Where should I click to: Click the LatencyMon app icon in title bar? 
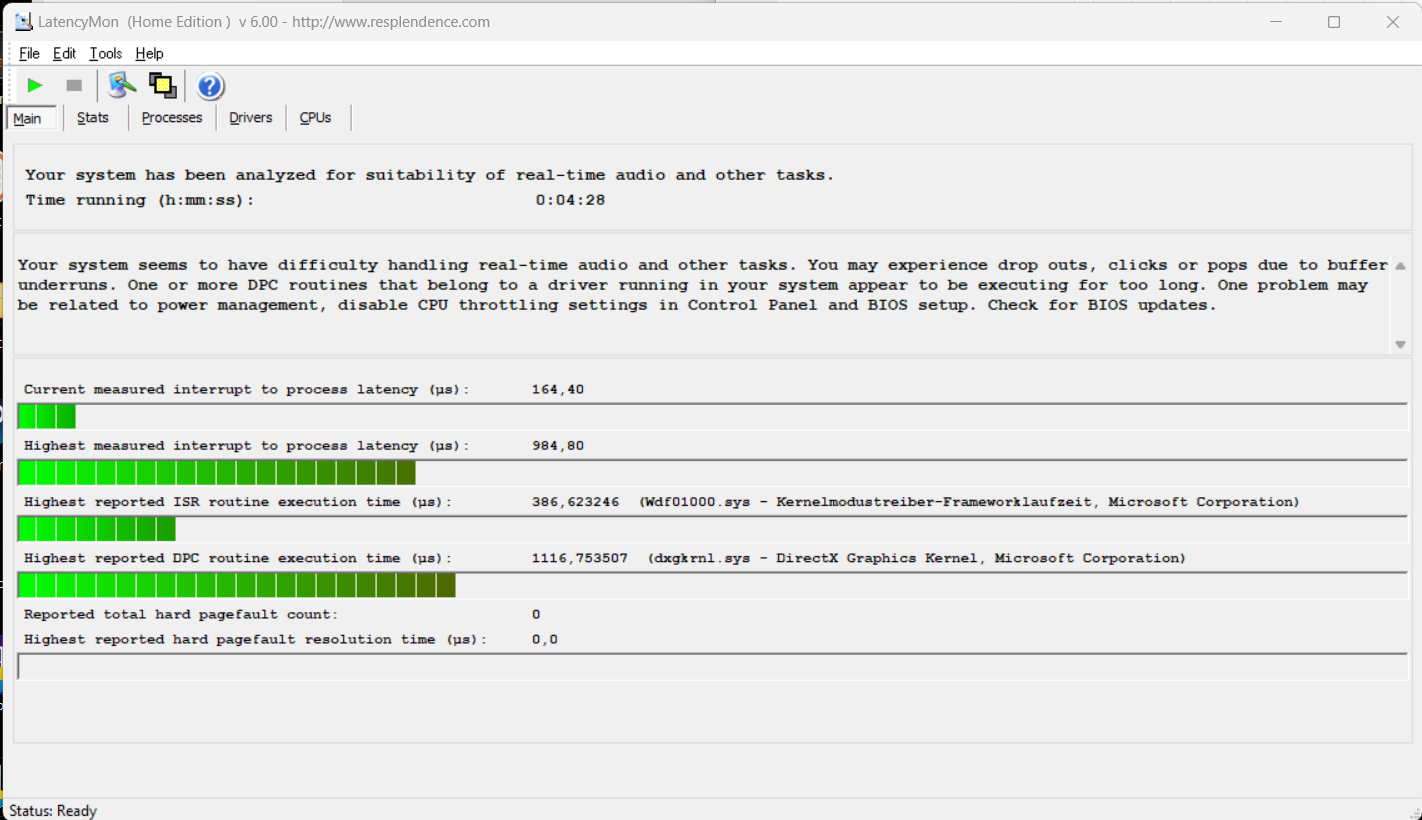click(x=23, y=22)
